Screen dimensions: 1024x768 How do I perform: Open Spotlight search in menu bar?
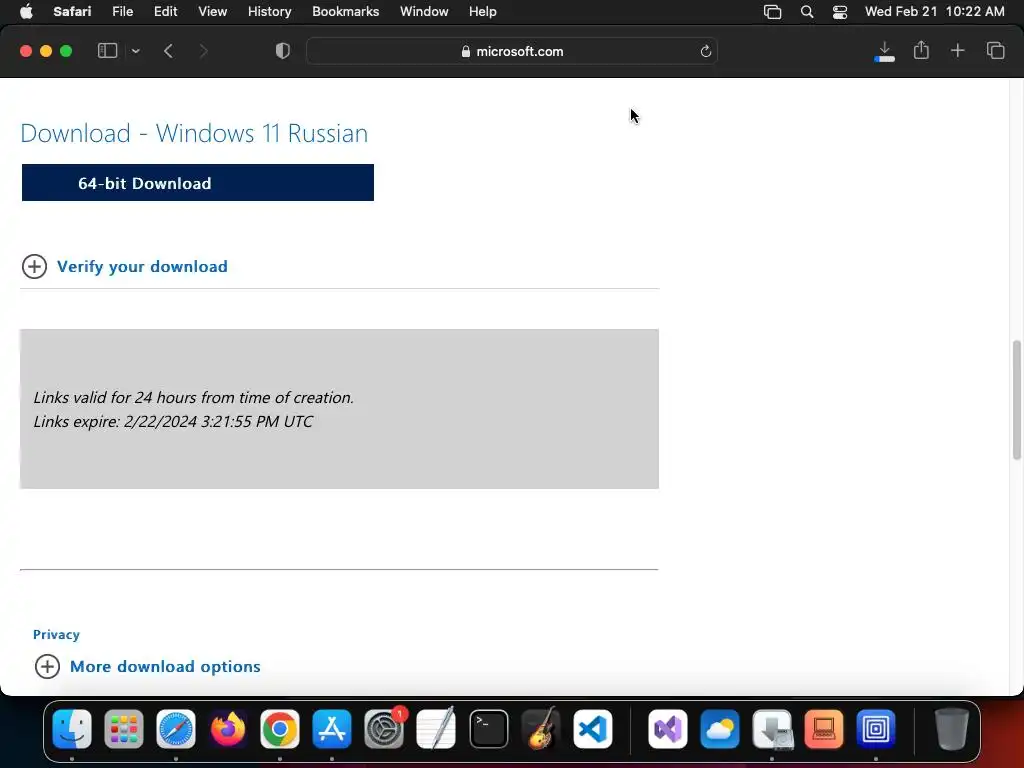[x=807, y=12]
